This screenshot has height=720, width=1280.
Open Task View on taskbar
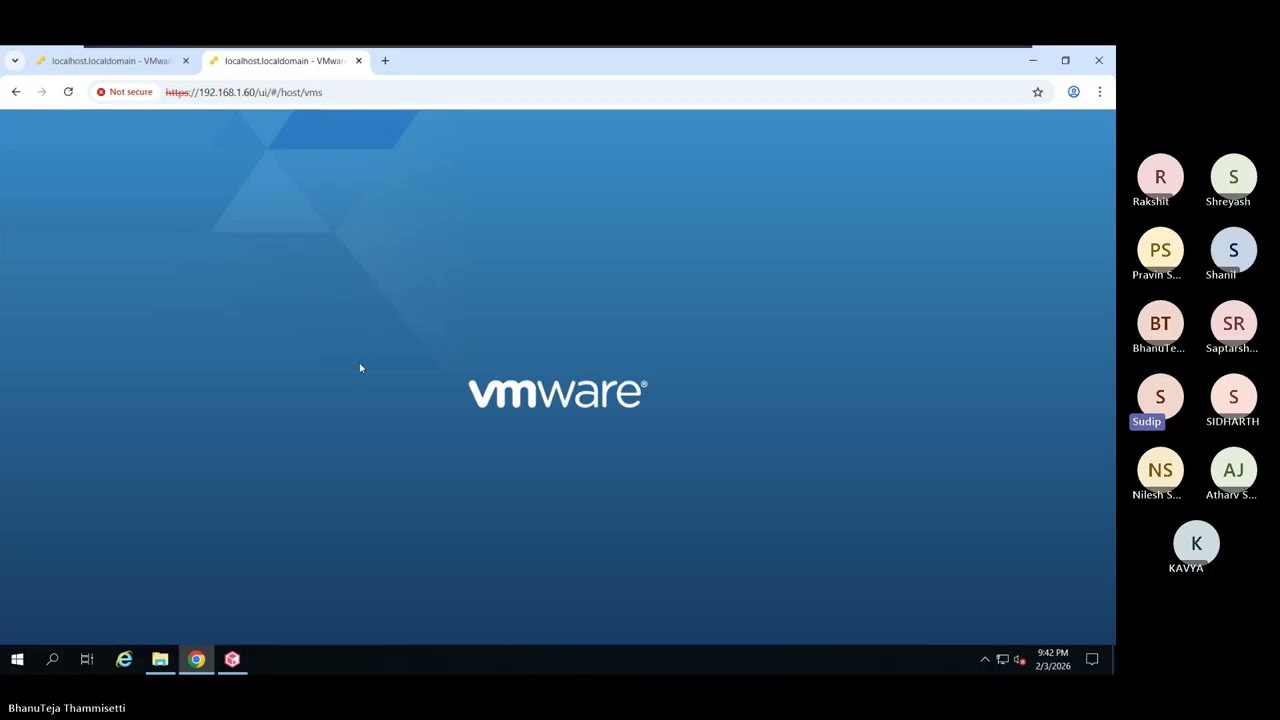(x=87, y=659)
